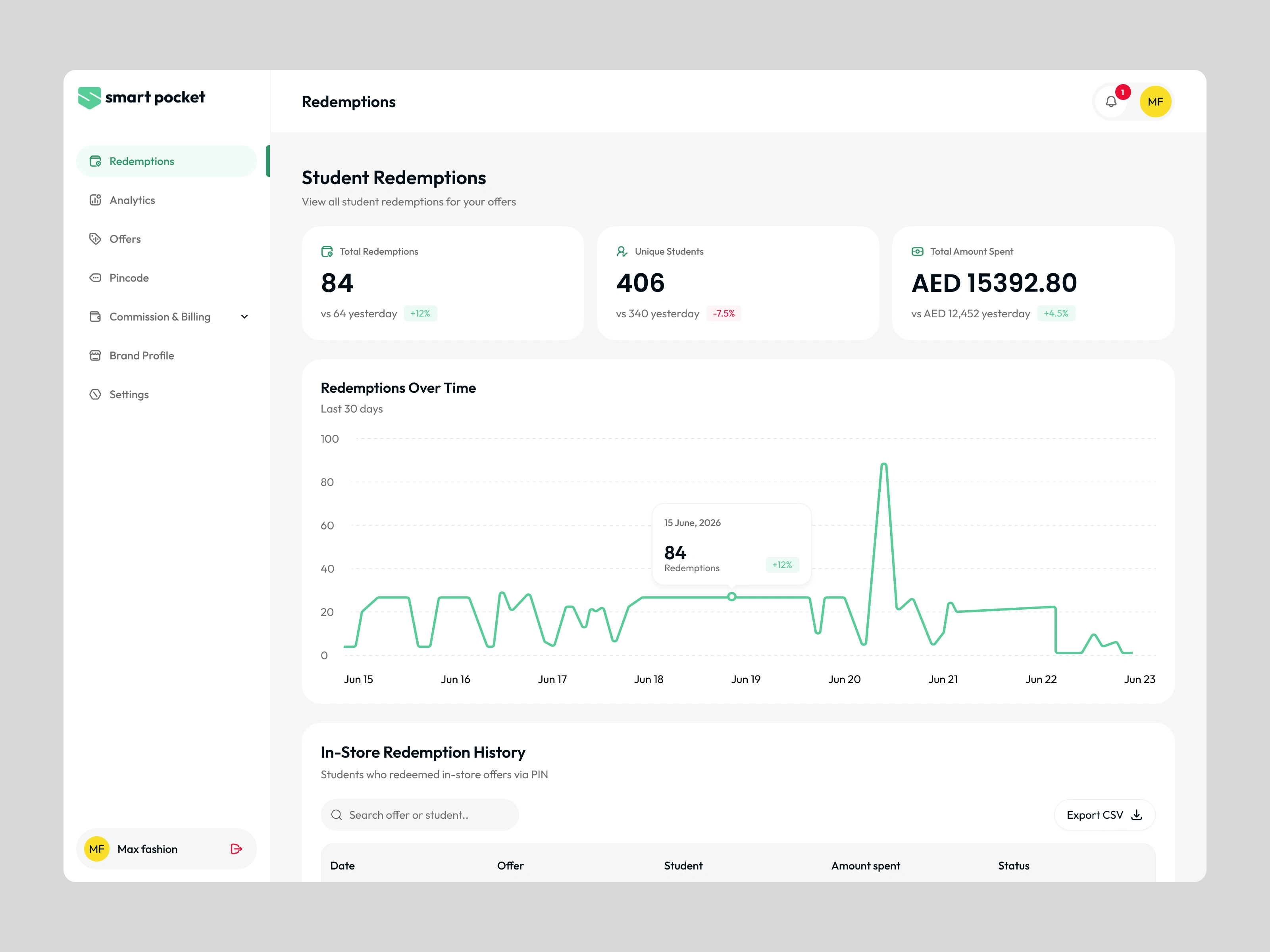Click the chart data point marker

point(731,597)
